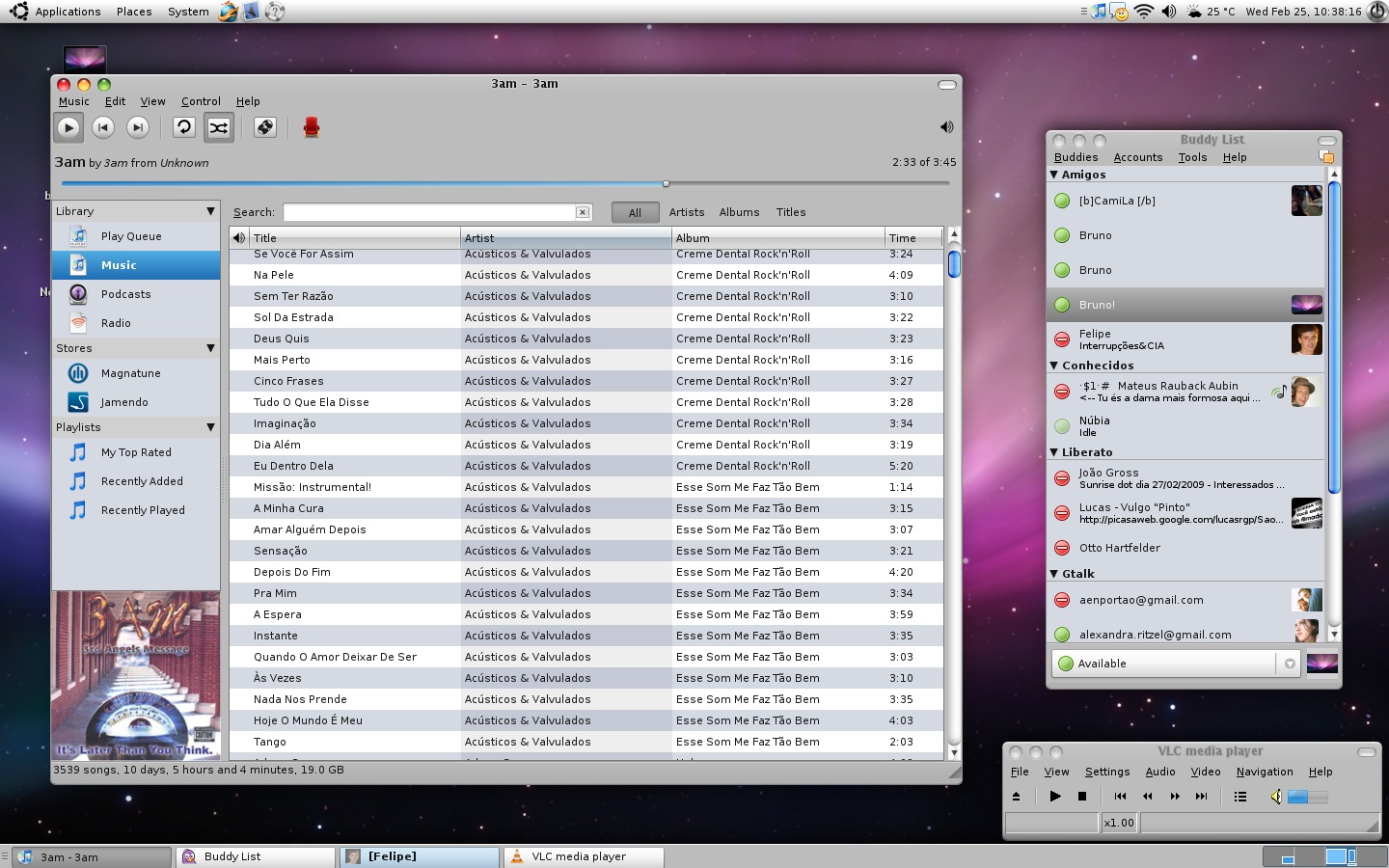Toggle shuffle mode in Rhythmbox toolbar
The image size is (1389, 868).
coord(219,127)
